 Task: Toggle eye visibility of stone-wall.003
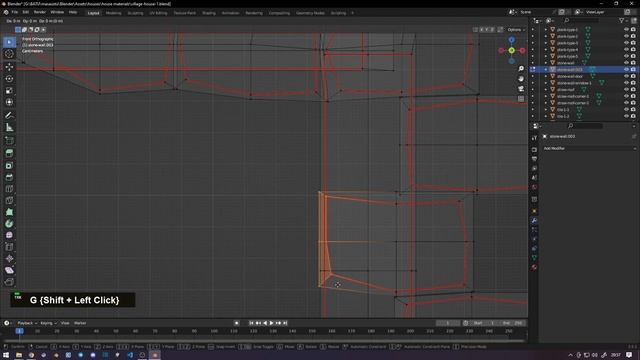(x=626, y=69)
